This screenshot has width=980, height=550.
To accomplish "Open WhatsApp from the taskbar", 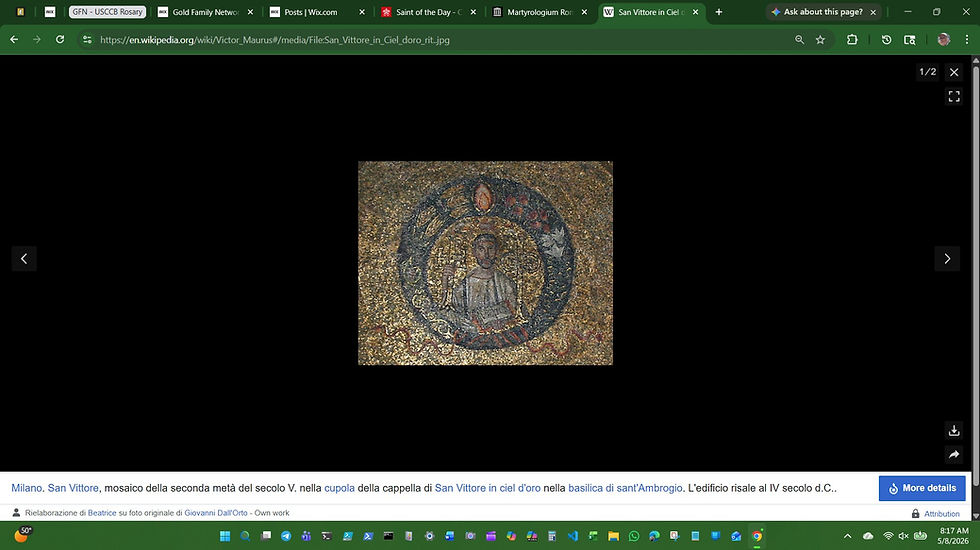I will tap(634, 536).
